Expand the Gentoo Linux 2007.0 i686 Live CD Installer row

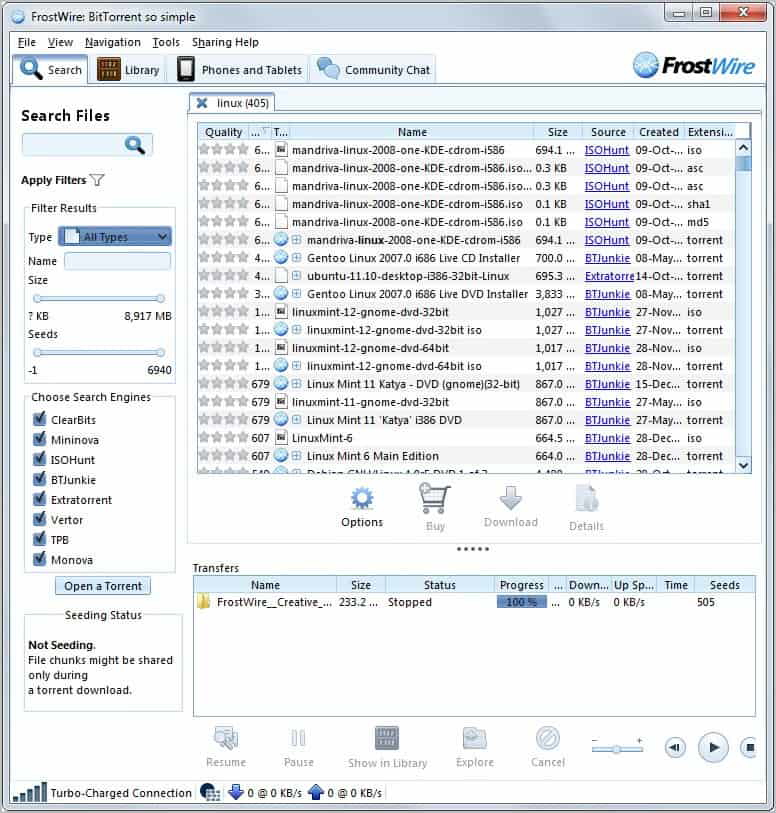coord(297,258)
